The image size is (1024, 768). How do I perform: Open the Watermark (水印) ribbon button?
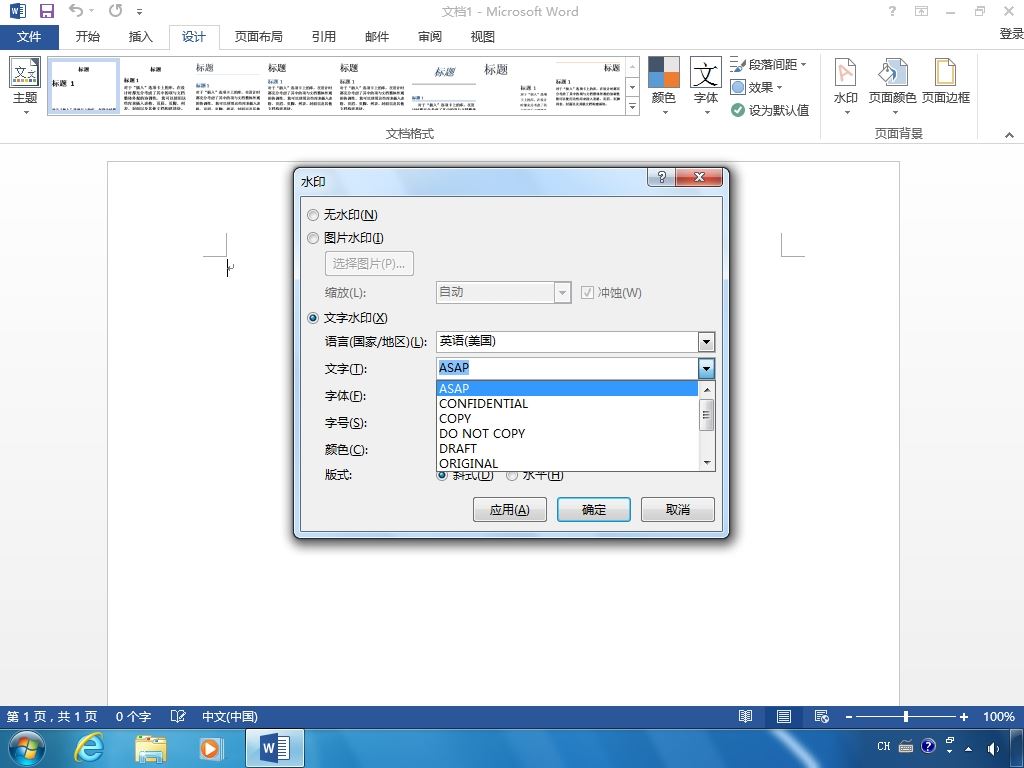click(846, 86)
